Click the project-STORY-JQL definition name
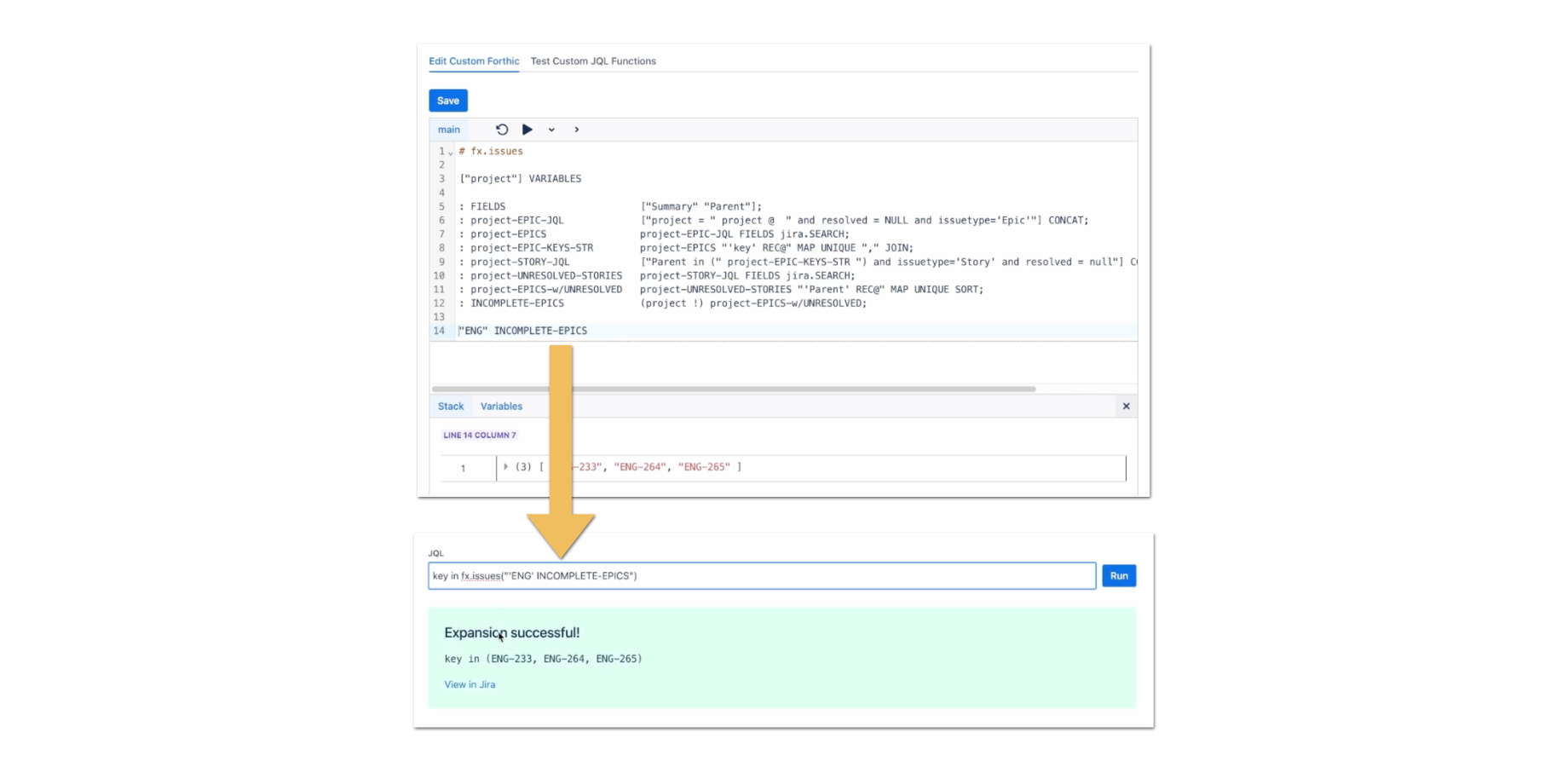 point(520,262)
